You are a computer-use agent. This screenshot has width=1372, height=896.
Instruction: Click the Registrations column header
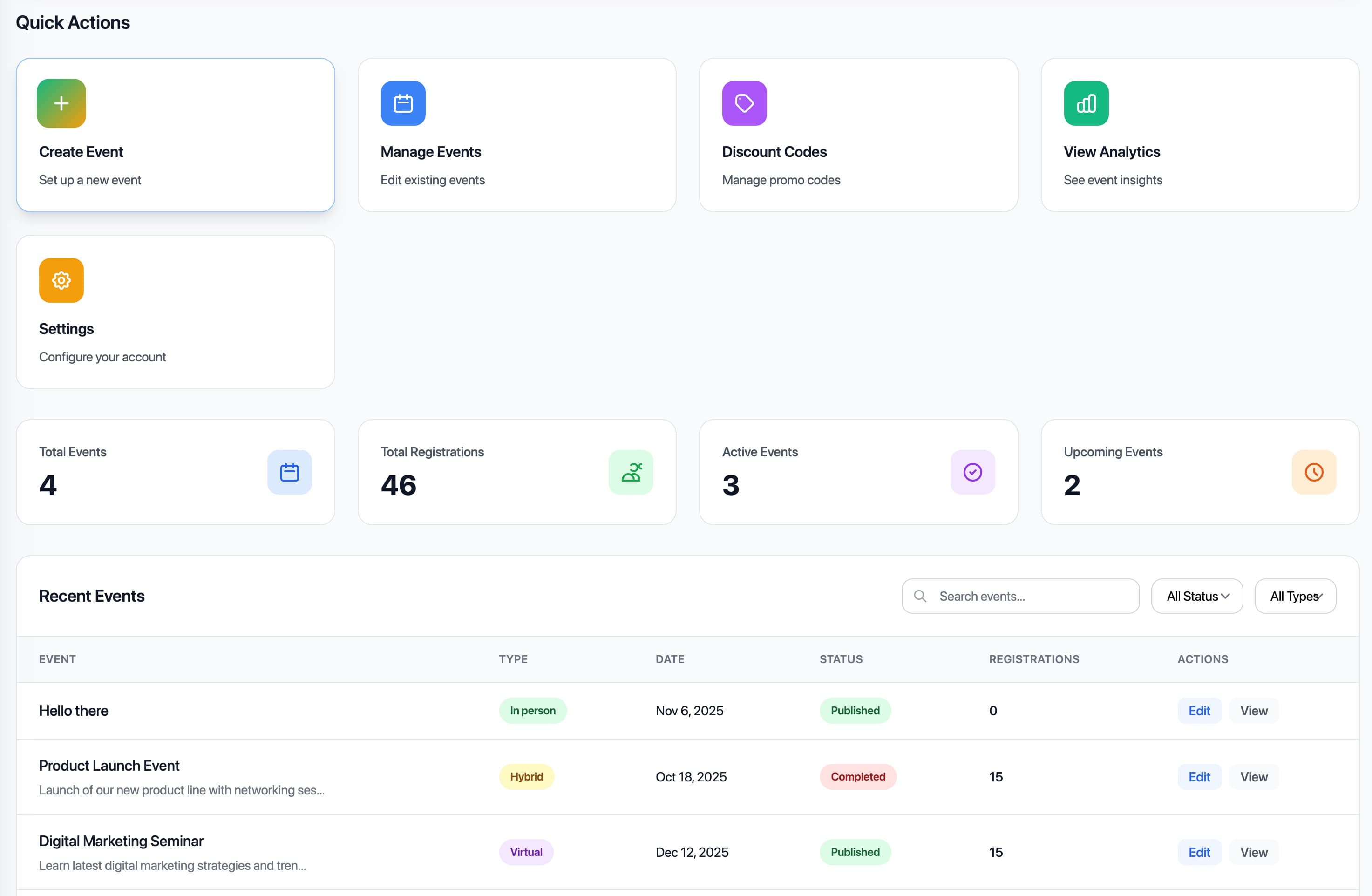[1033, 659]
